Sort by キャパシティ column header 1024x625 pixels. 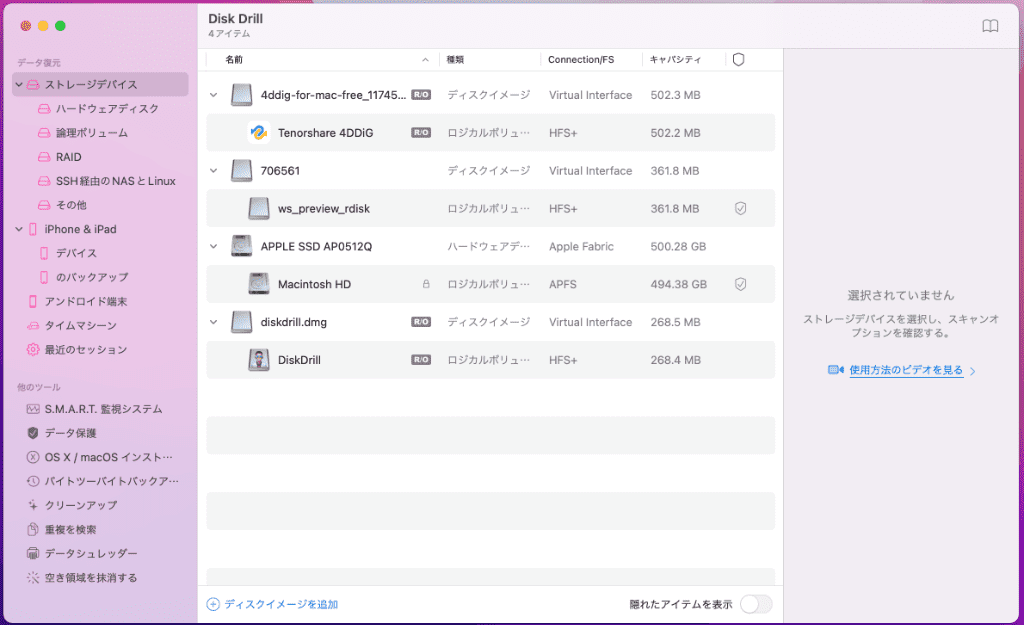pyautogui.click(x=675, y=59)
